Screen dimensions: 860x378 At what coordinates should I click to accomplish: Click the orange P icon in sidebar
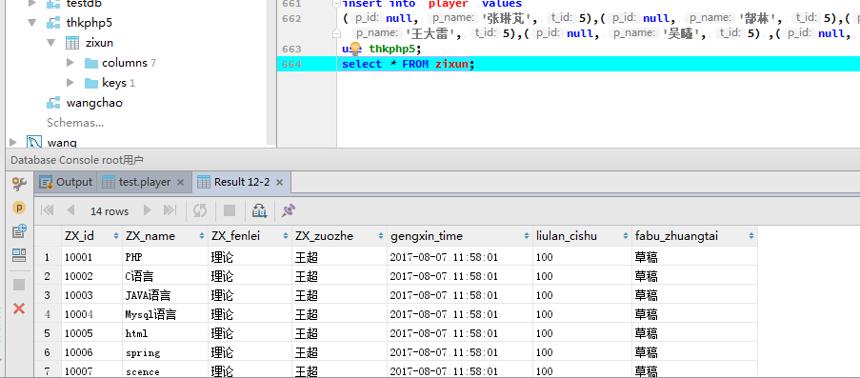click(19, 208)
